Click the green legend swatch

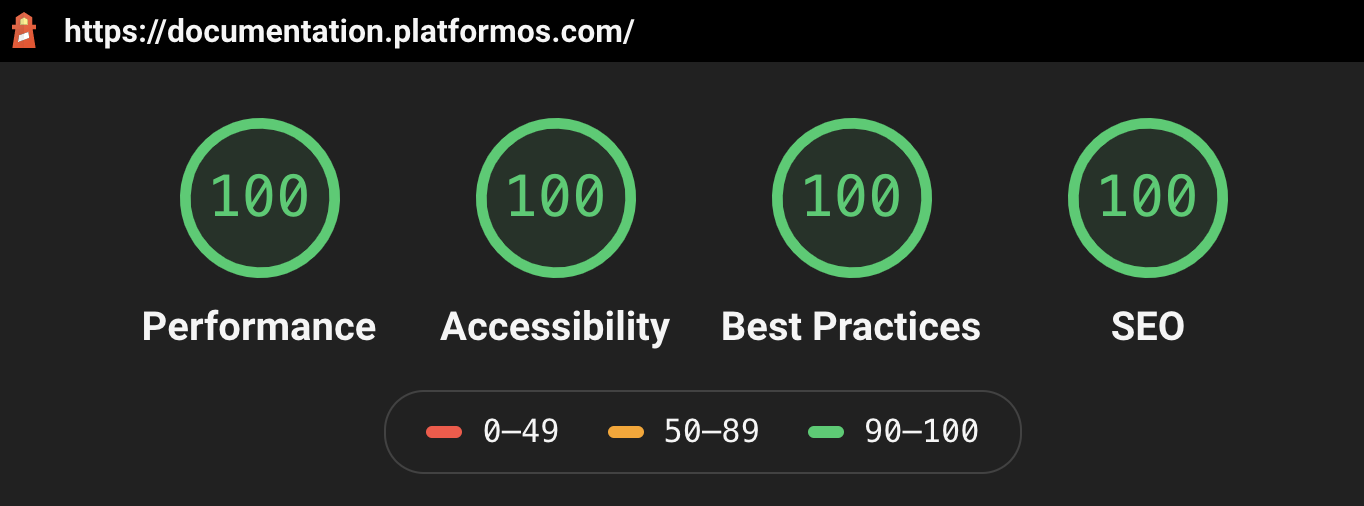coord(826,432)
